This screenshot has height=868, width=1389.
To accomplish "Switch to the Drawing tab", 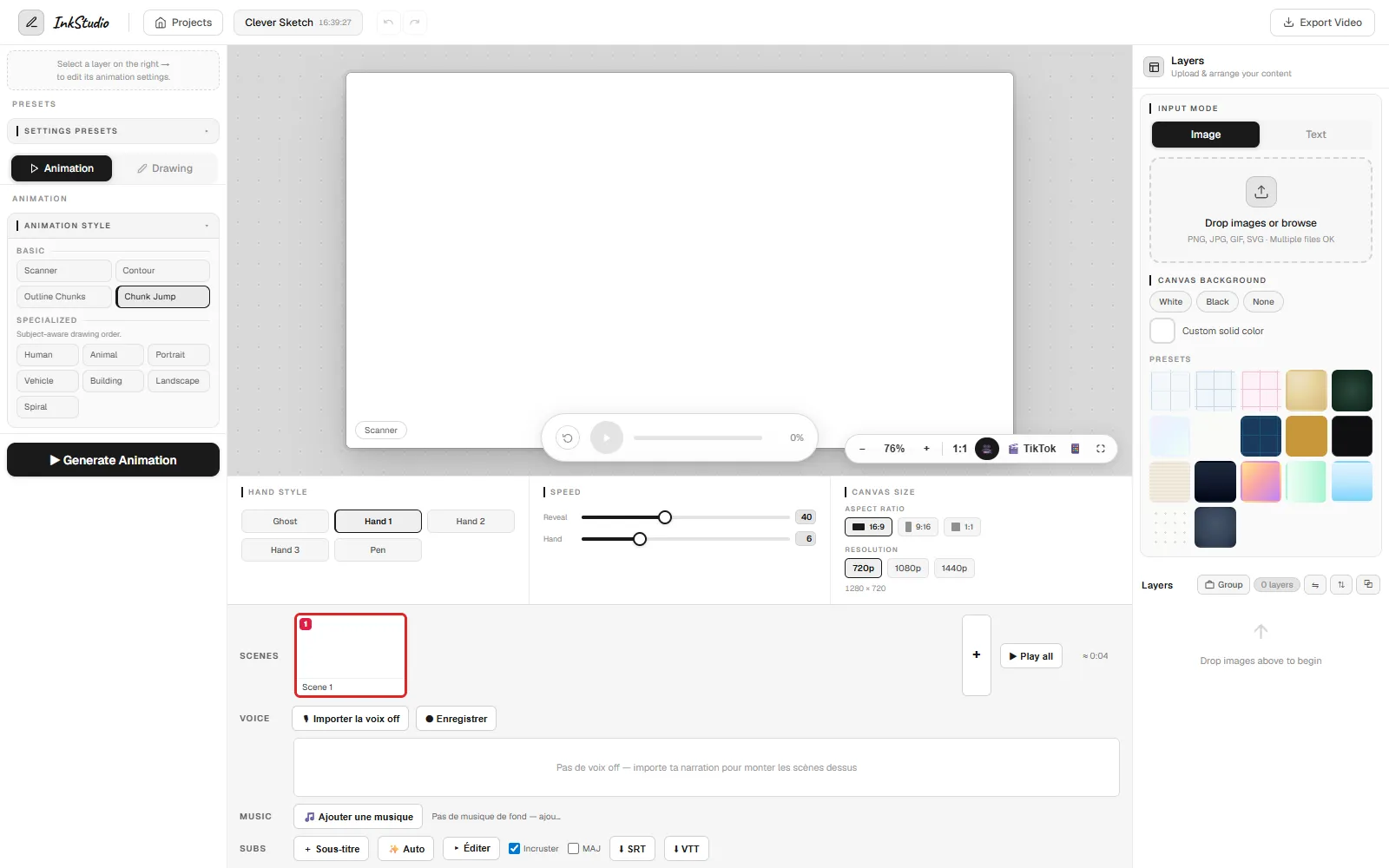I will (x=165, y=168).
